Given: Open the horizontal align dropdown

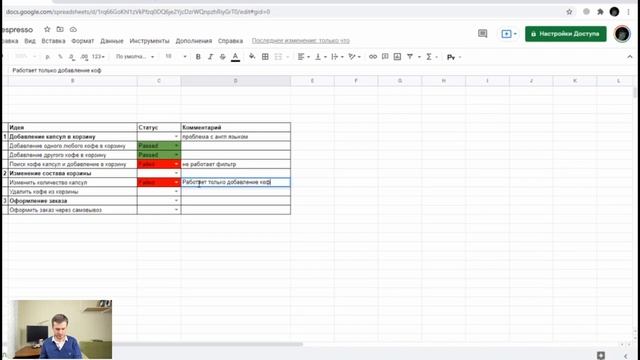Looking at the screenshot, I should coord(303,57).
